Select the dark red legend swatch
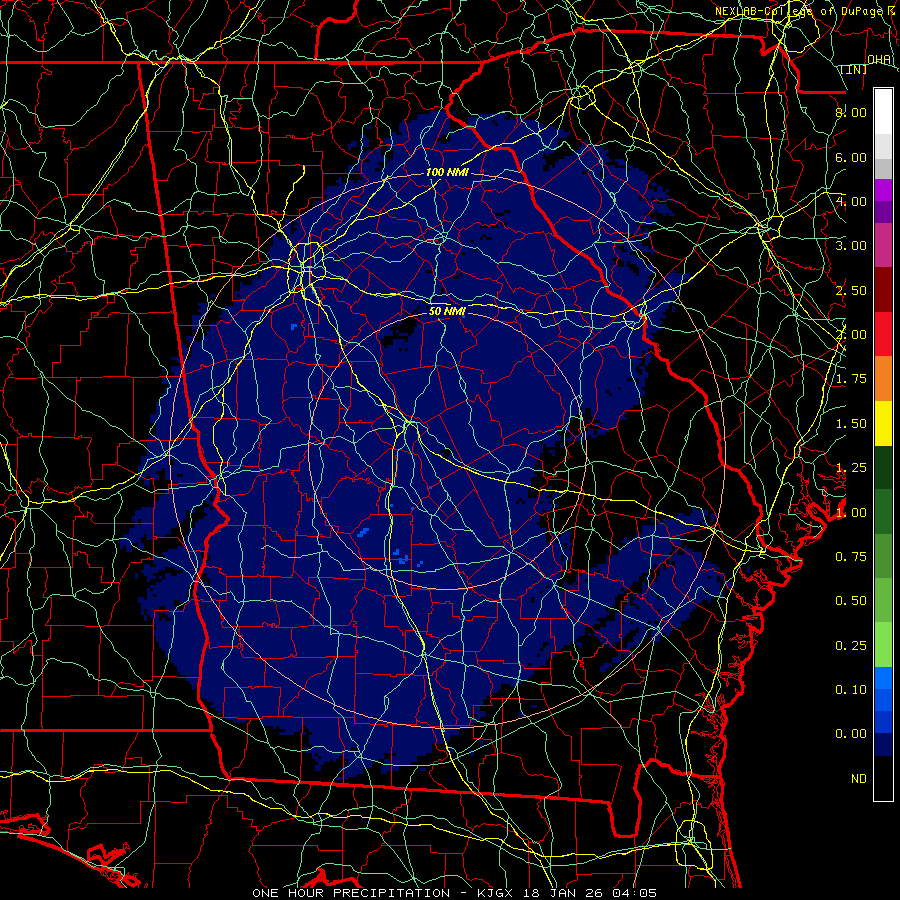This screenshot has width=900, height=900. click(883, 290)
